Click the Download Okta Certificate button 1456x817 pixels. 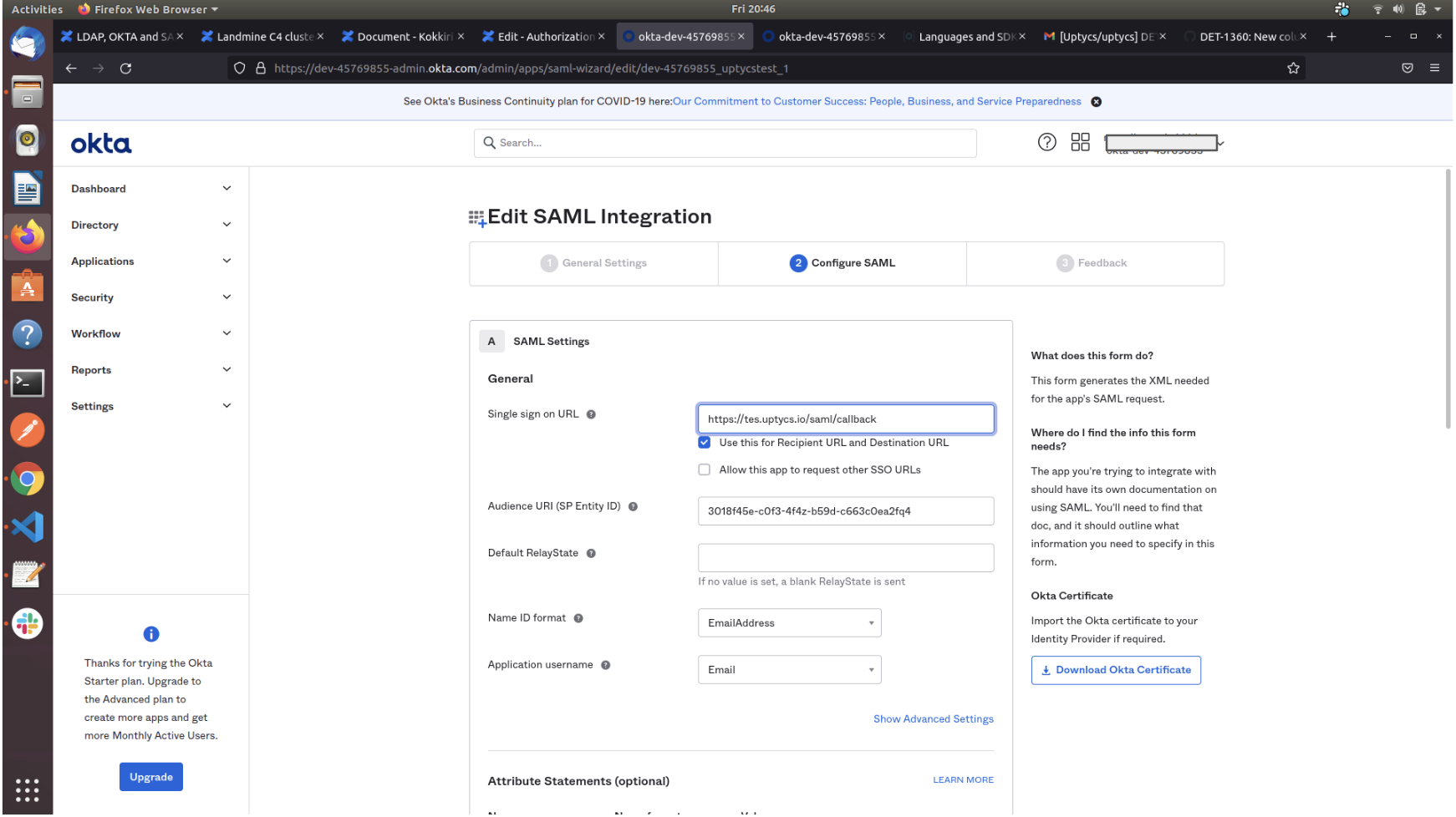coord(1115,670)
